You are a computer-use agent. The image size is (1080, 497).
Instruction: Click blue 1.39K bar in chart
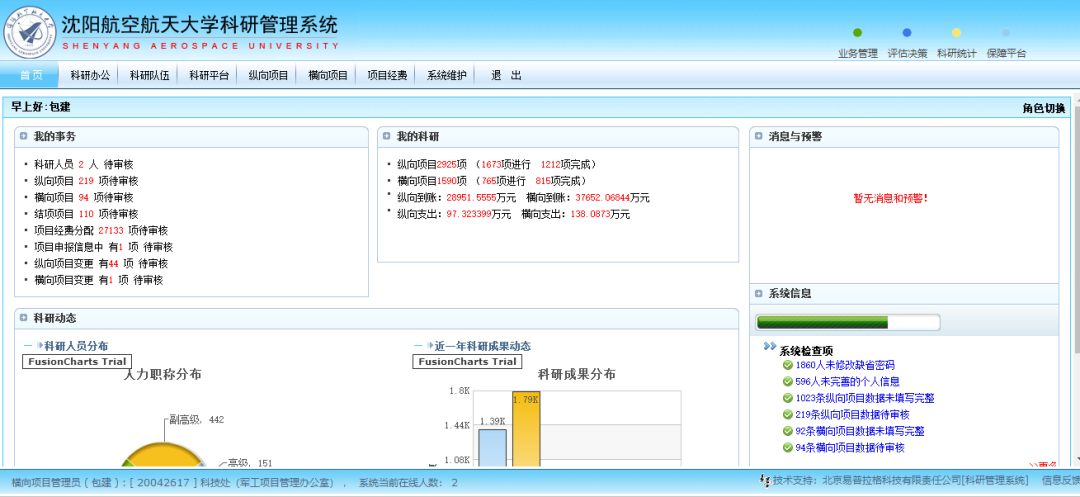[492, 449]
